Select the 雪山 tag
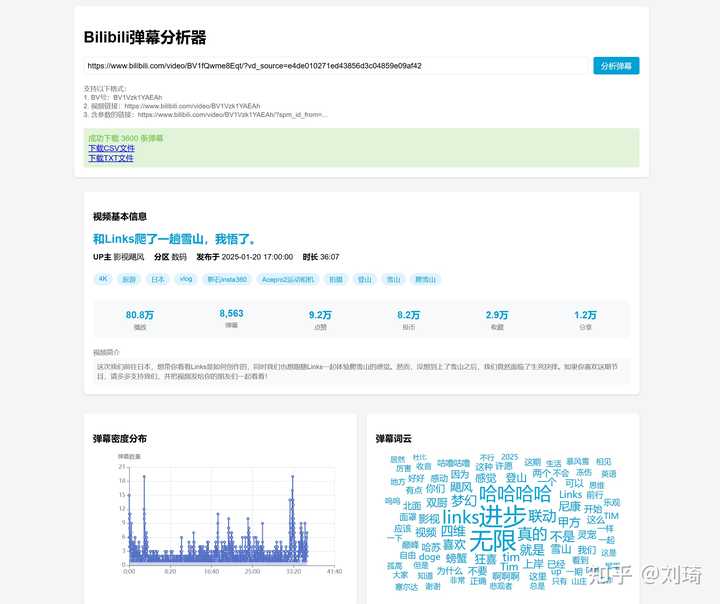720x604 pixels. (x=394, y=279)
